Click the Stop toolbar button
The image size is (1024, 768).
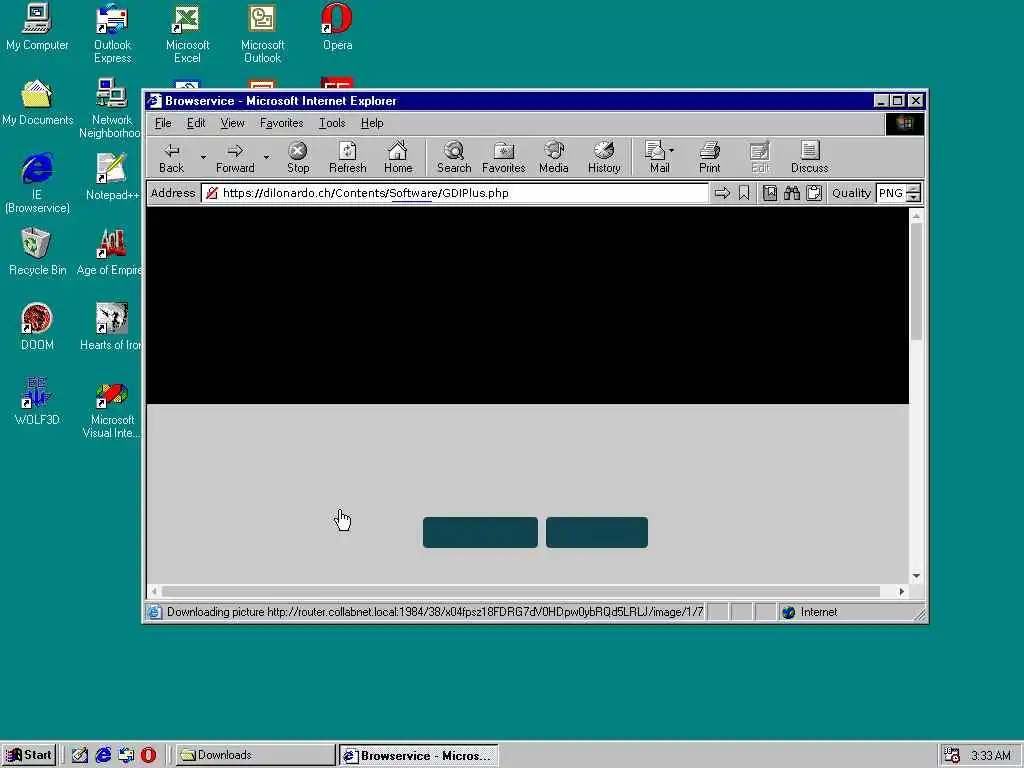click(298, 157)
